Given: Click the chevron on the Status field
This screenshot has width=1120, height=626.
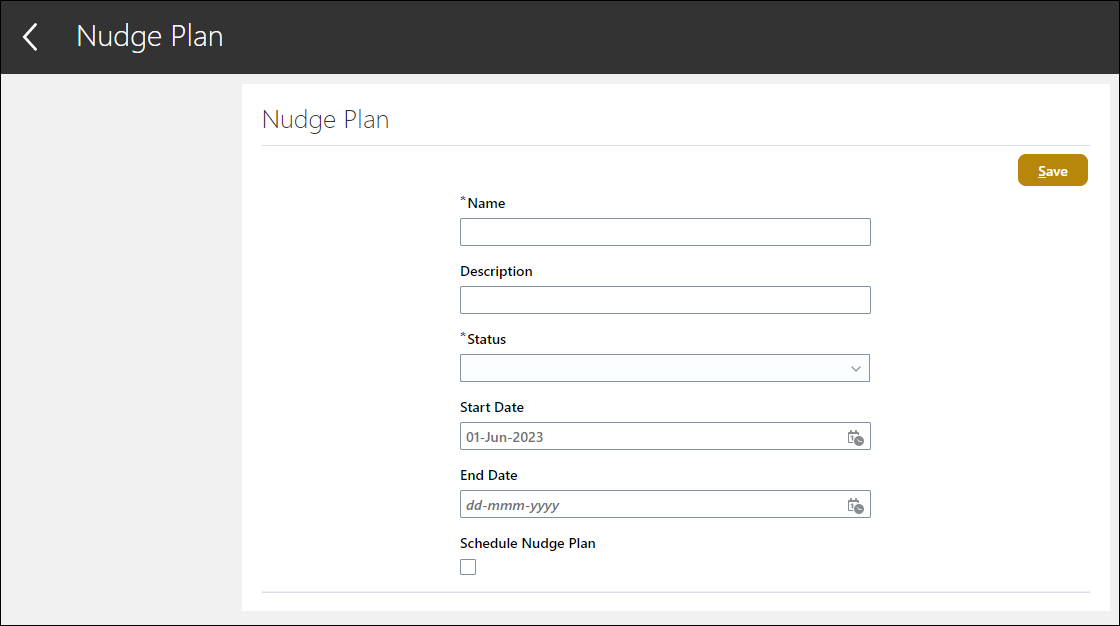Looking at the screenshot, I should [x=855, y=368].
